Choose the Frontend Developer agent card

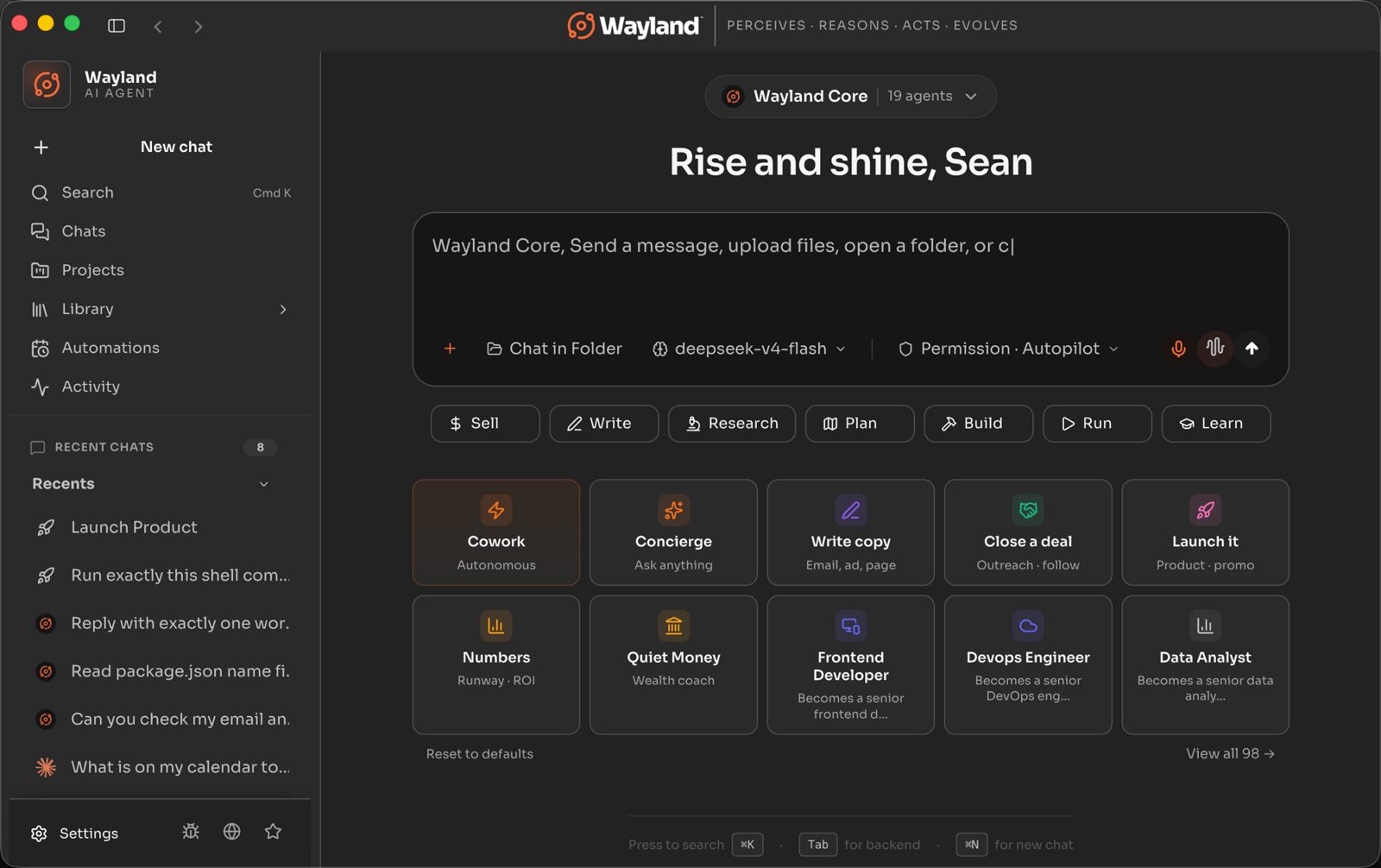tap(851, 664)
